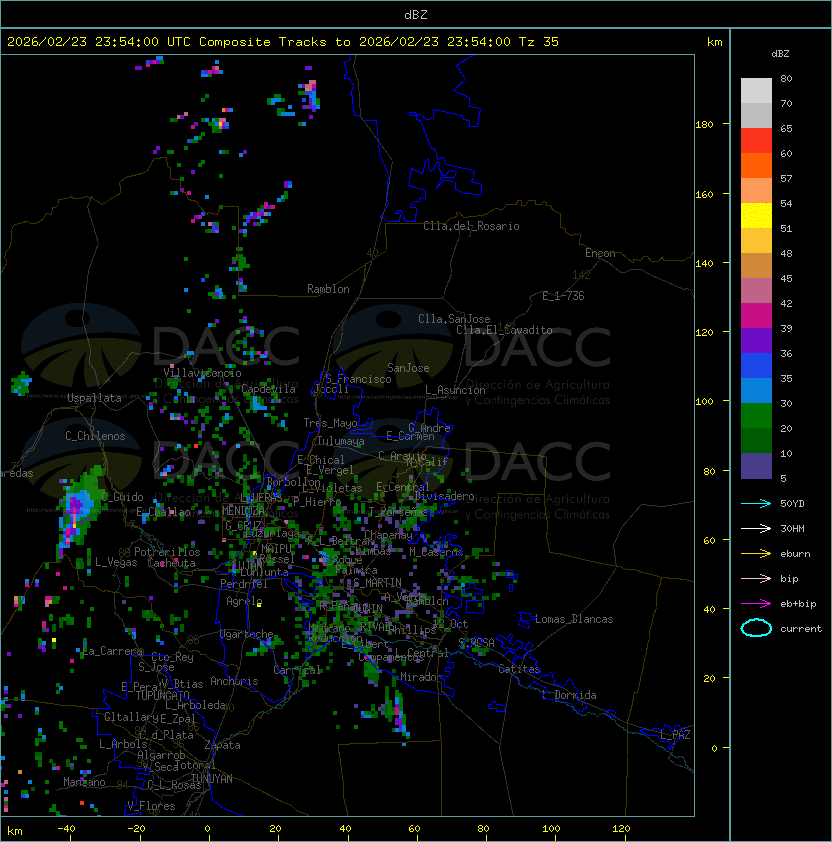Click the 'Divisadero' map label

pos(445,496)
